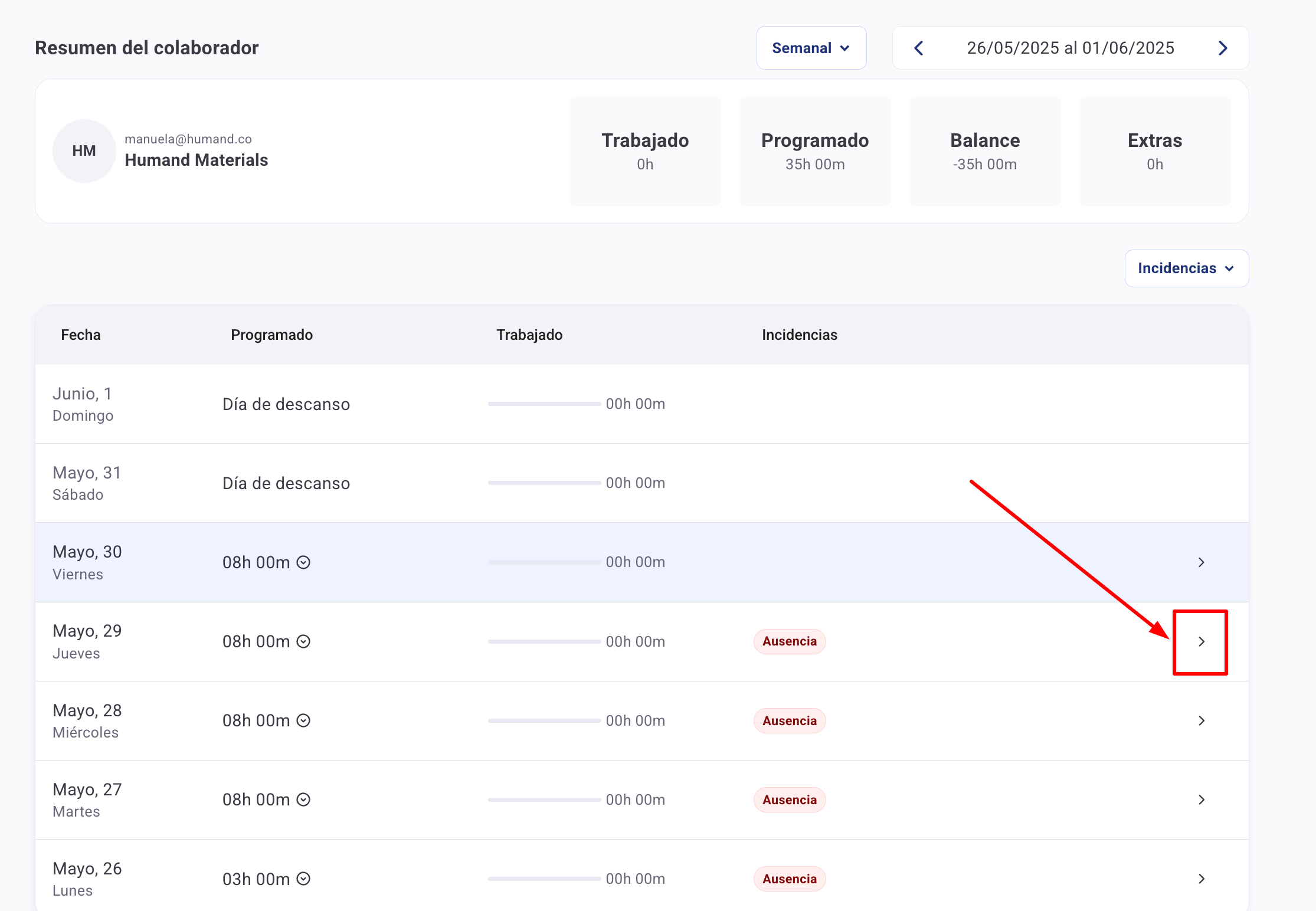
Task: Click the Ausencia badge on Mayo 29
Action: pos(789,641)
